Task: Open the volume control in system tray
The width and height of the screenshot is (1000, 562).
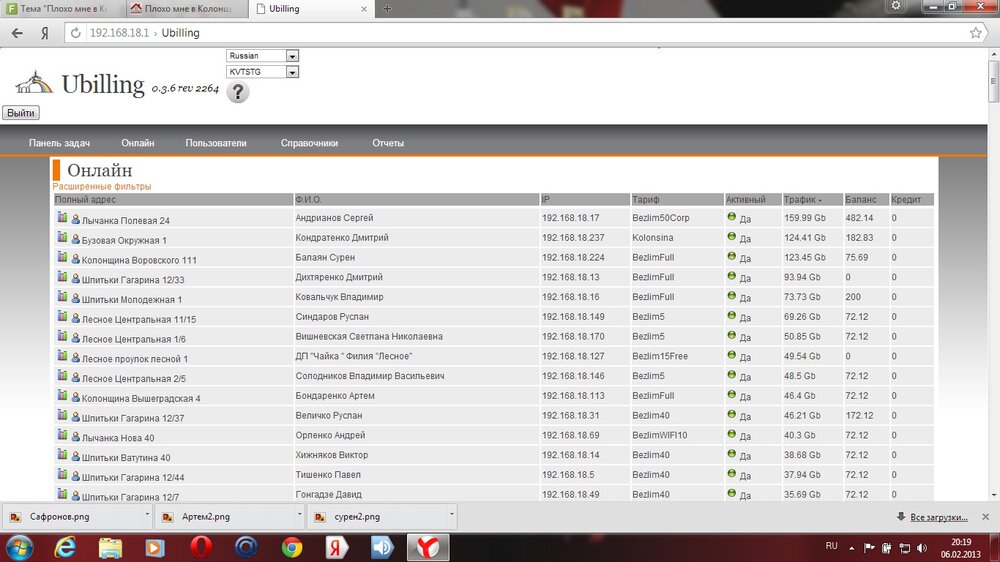Action: coord(922,548)
